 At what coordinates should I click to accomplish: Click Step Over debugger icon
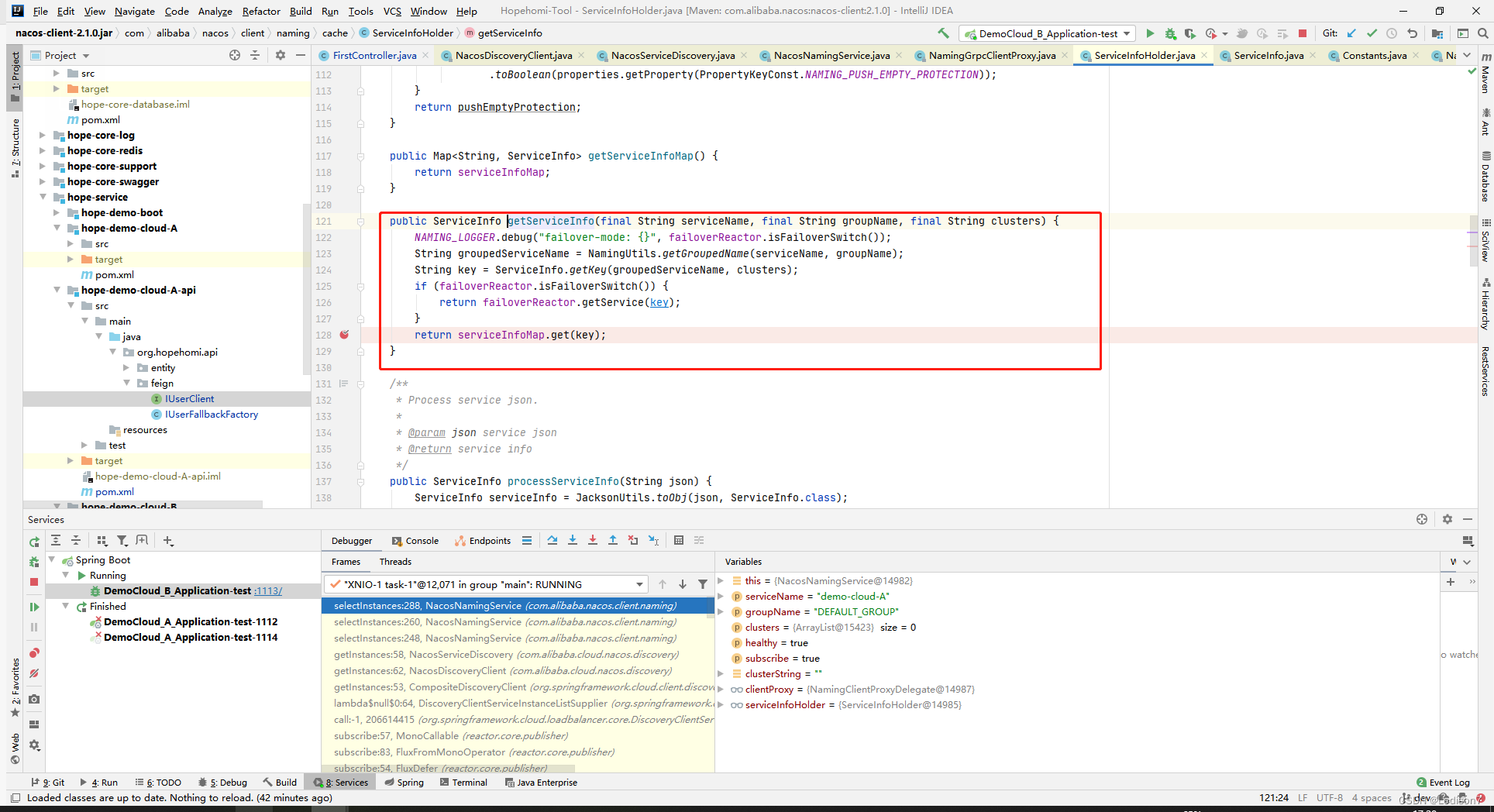[553, 540]
